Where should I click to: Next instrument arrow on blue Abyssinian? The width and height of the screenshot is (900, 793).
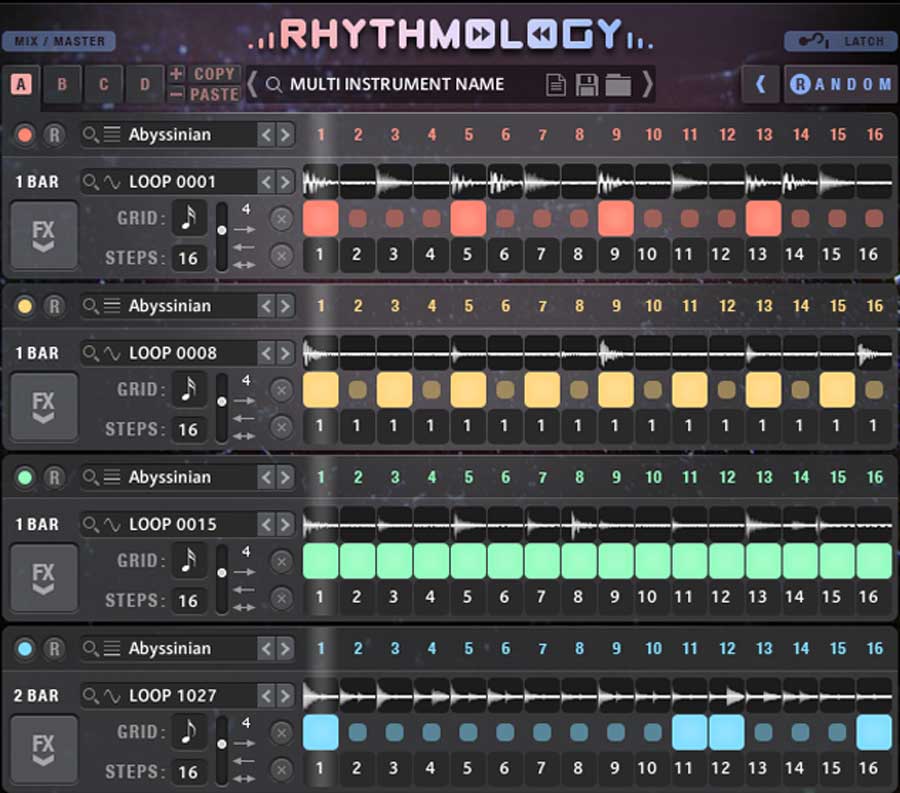[285, 648]
